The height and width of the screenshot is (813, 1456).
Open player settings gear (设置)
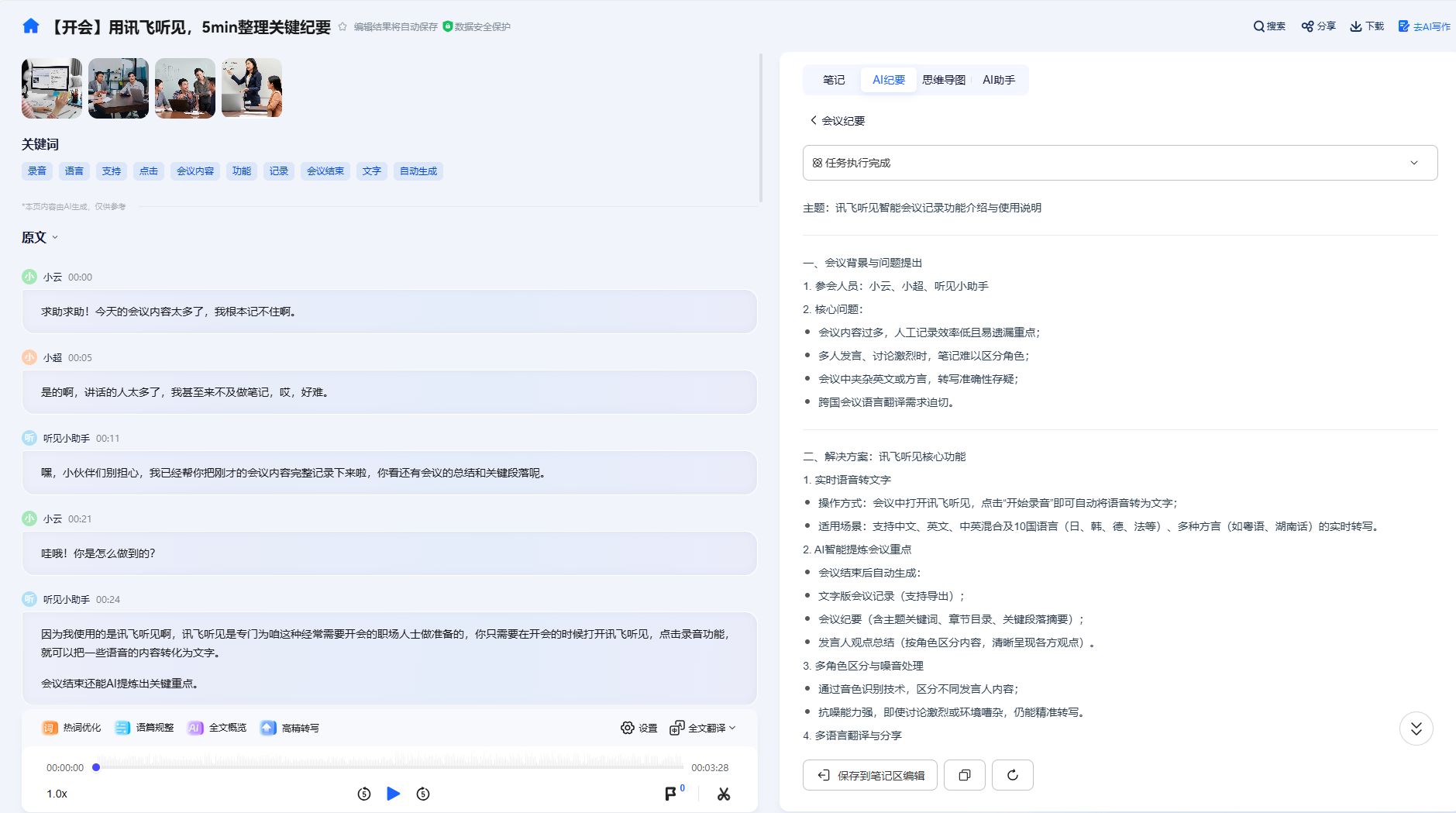[639, 728]
